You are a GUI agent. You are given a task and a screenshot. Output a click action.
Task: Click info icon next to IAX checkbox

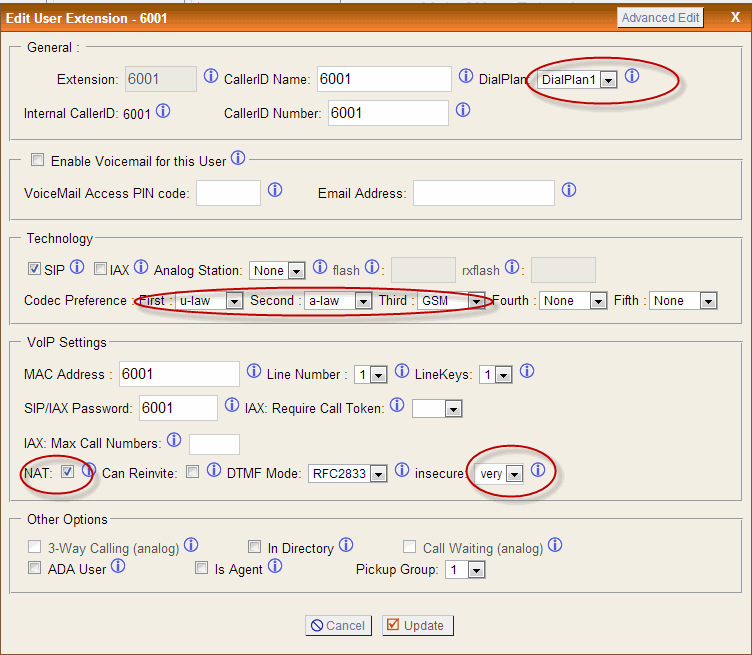pos(141,267)
